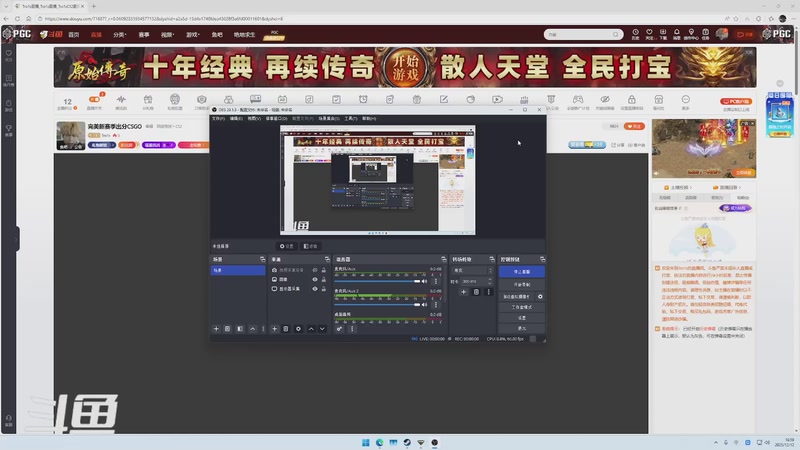The image size is (800, 450).
Task: Expand the 游戏 games dropdown in the Douyu nav
Action: pyautogui.click(x=192, y=35)
